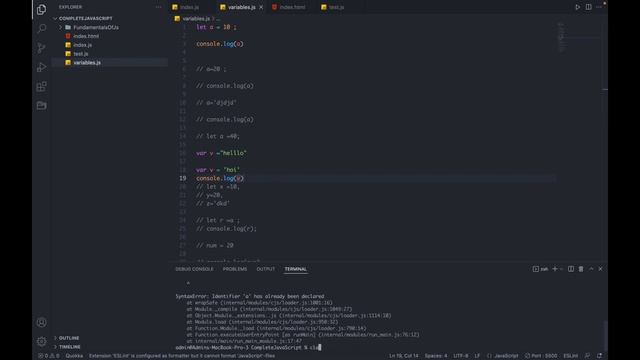This screenshot has width=640, height=360.
Task: Click the ESLint formatter warning message
Action: pos(182,356)
